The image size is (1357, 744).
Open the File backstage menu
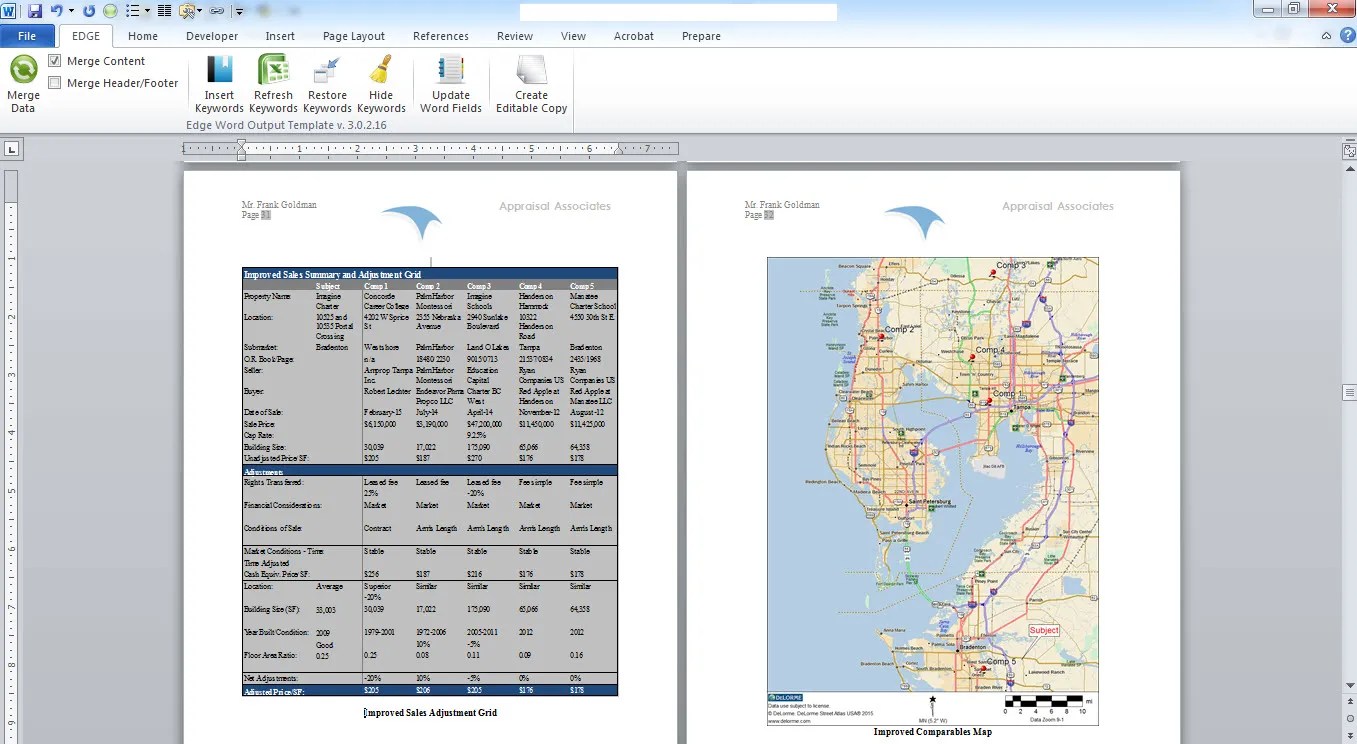tap(28, 35)
